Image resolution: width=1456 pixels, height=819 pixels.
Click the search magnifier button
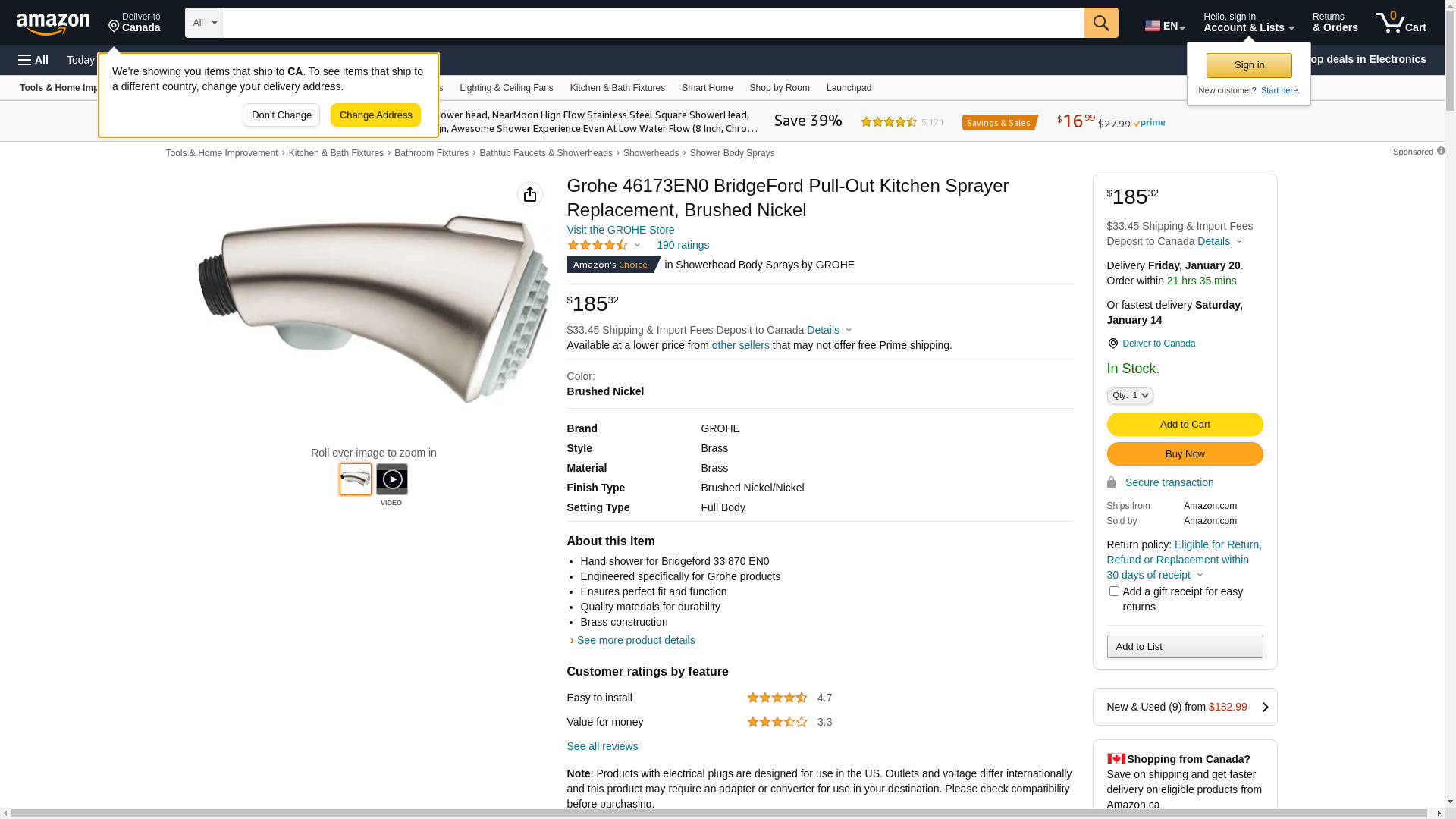1101,23
